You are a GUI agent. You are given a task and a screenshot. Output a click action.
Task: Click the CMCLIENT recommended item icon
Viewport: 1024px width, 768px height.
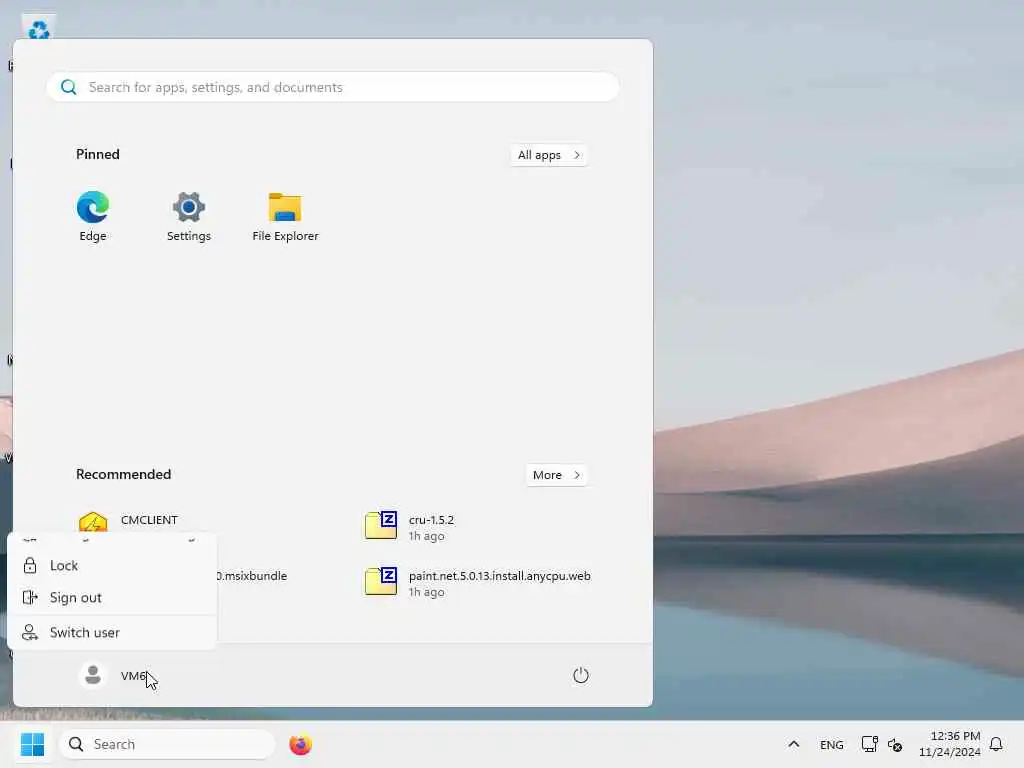(93, 523)
